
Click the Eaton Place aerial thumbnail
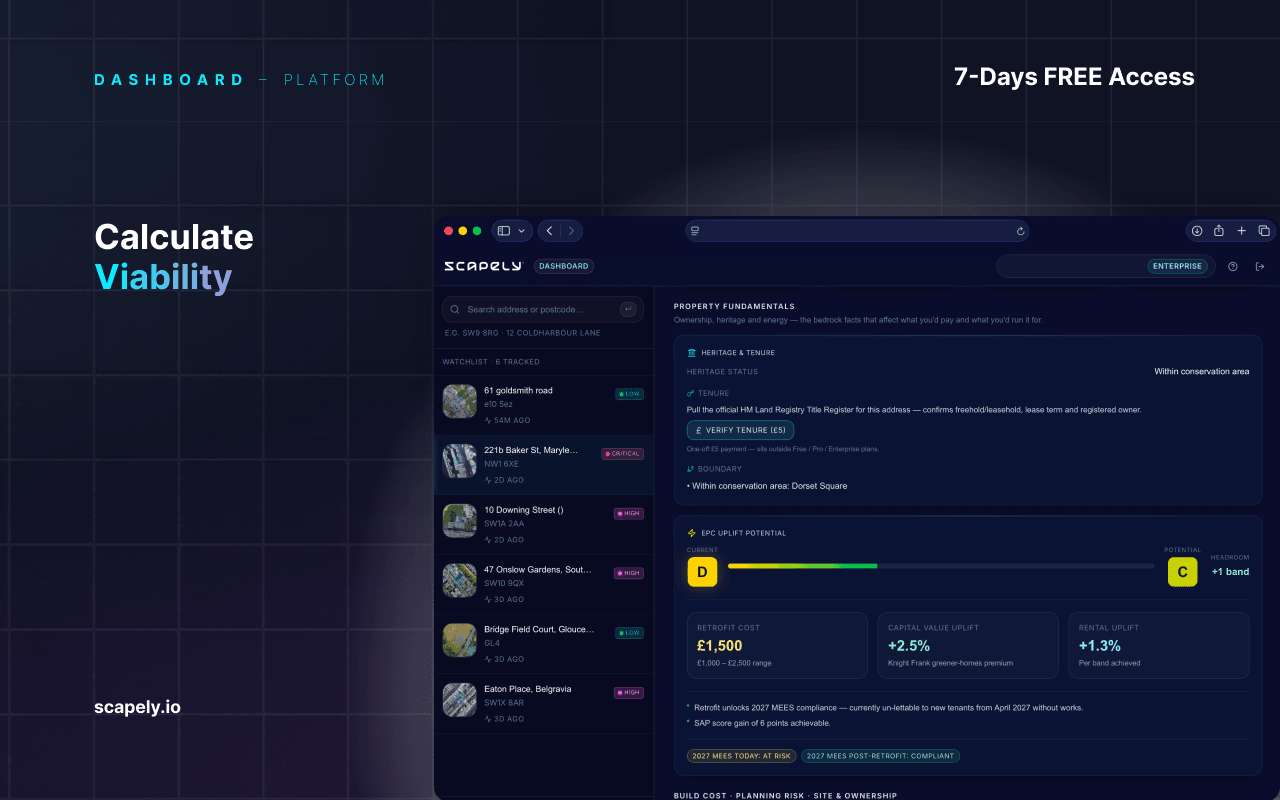pos(460,699)
